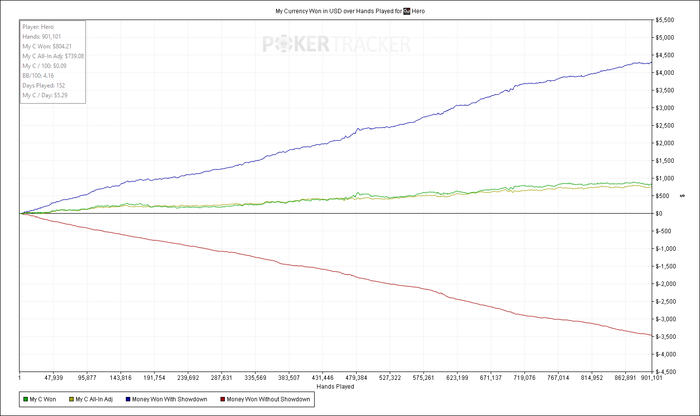Select the 'My C All-In Adj' legend label
This screenshot has height=416, width=700.
[x=94, y=399]
